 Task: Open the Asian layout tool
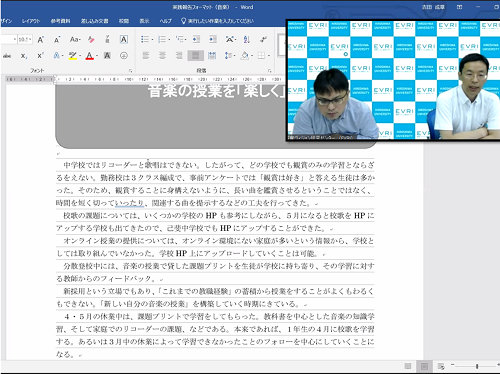pyautogui.click(x=229, y=39)
